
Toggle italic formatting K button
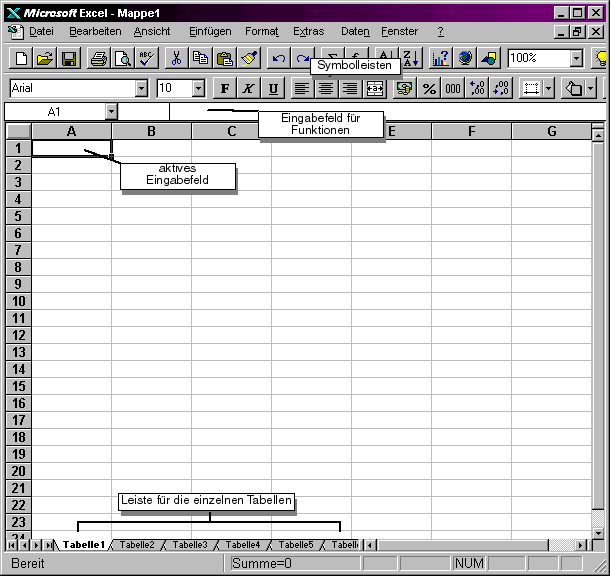tap(249, 89)
